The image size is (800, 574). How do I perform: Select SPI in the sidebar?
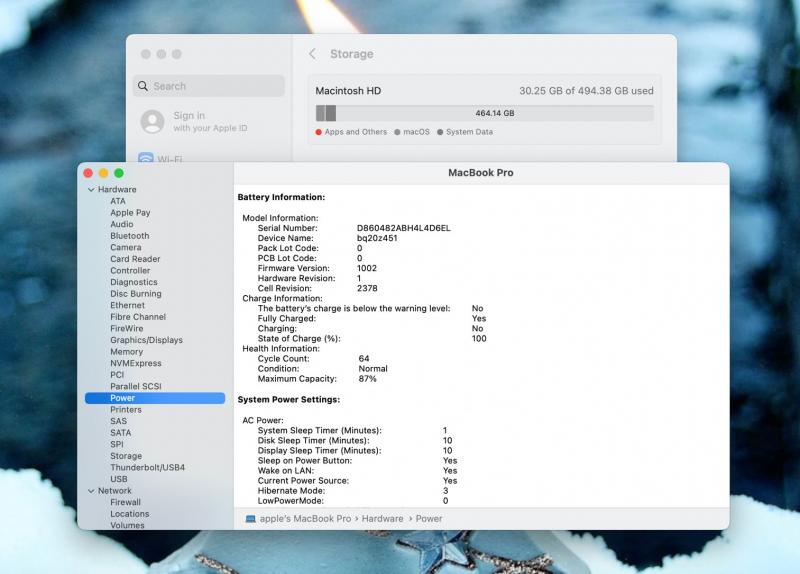[x=117, y=444]
